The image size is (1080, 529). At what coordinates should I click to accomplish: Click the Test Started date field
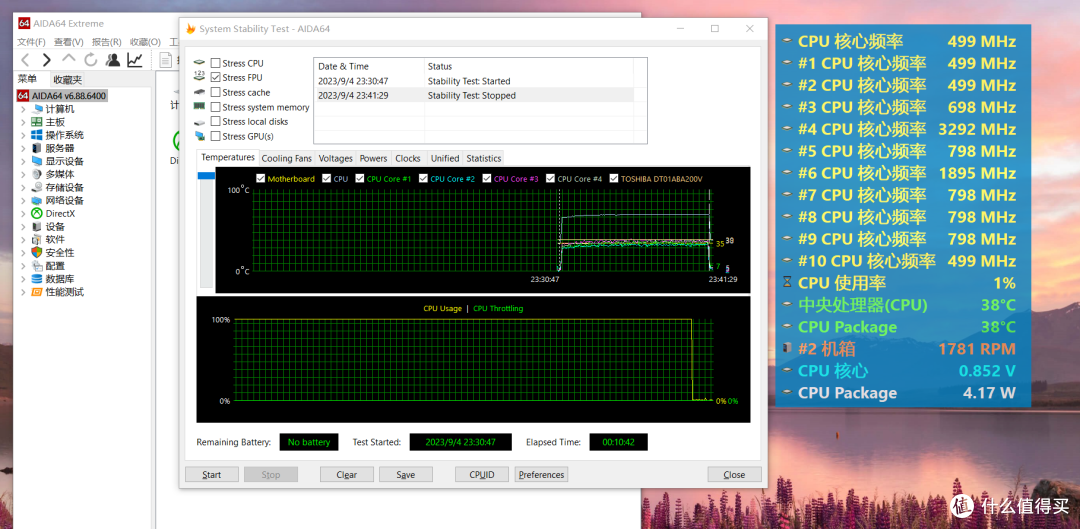pyautogui.click(x=460, y=442)
